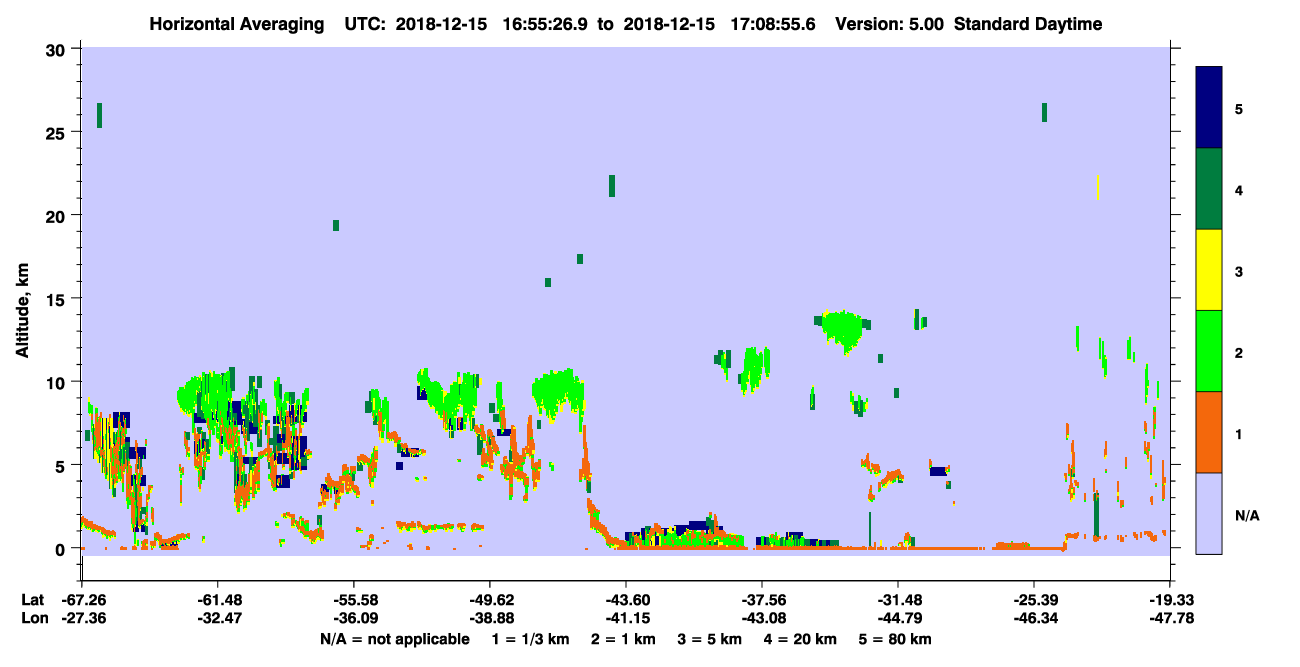
Task: Click longitude value -46.34
Action: coord(1034,619)
